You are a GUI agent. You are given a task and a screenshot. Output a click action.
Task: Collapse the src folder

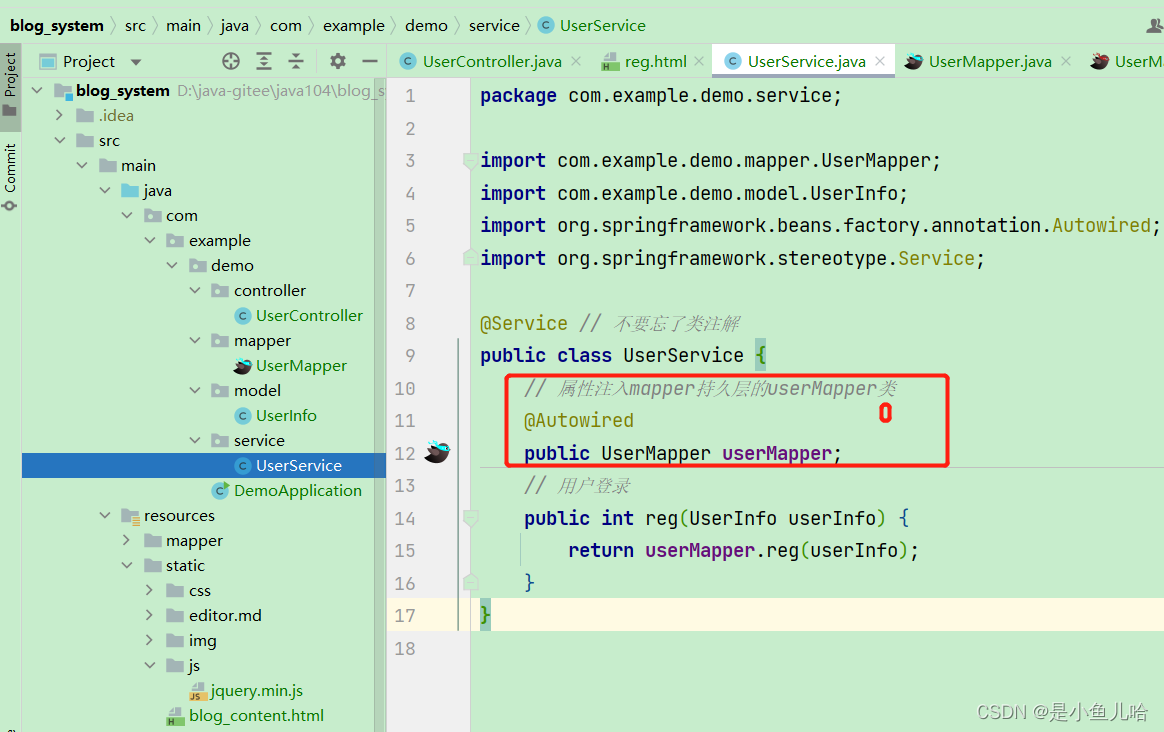click(x=59, y=140)
